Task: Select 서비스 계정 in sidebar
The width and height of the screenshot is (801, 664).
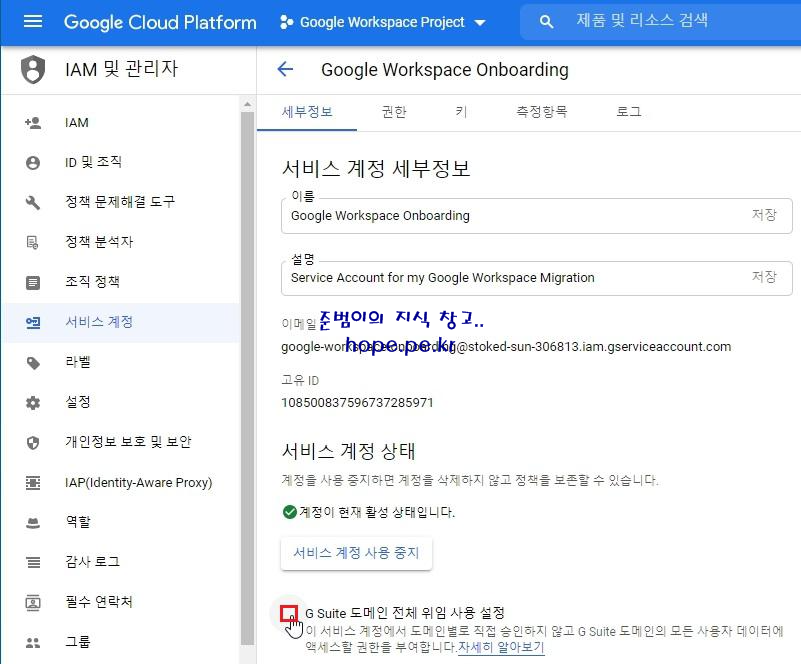Action: 122,322
